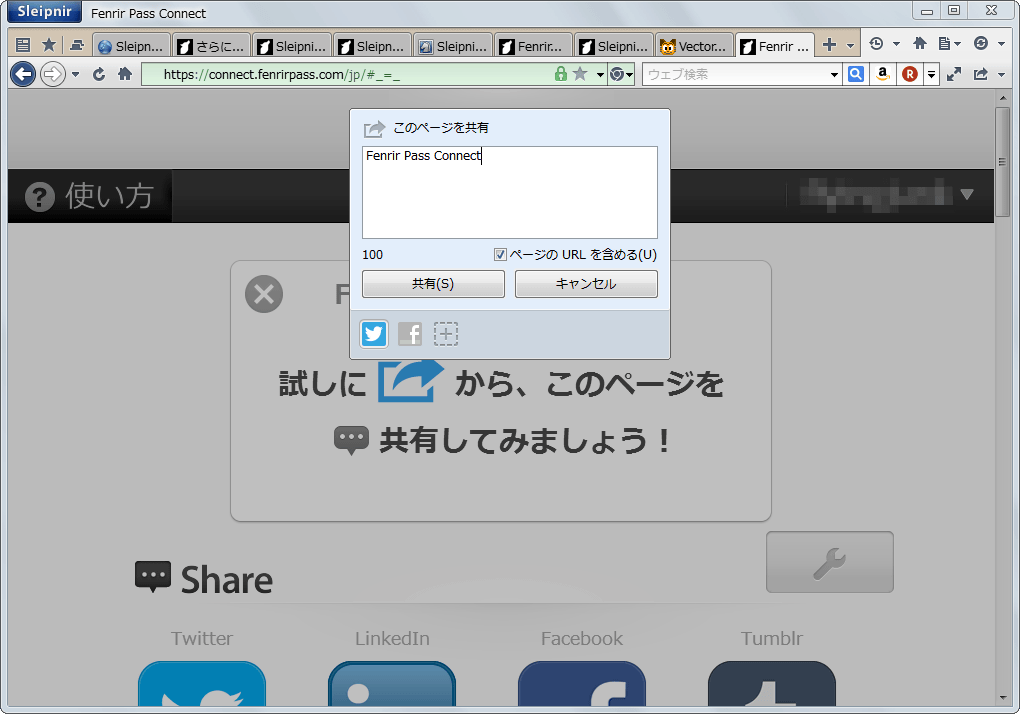Bookmark page with the address bar star

click(580, 74)
